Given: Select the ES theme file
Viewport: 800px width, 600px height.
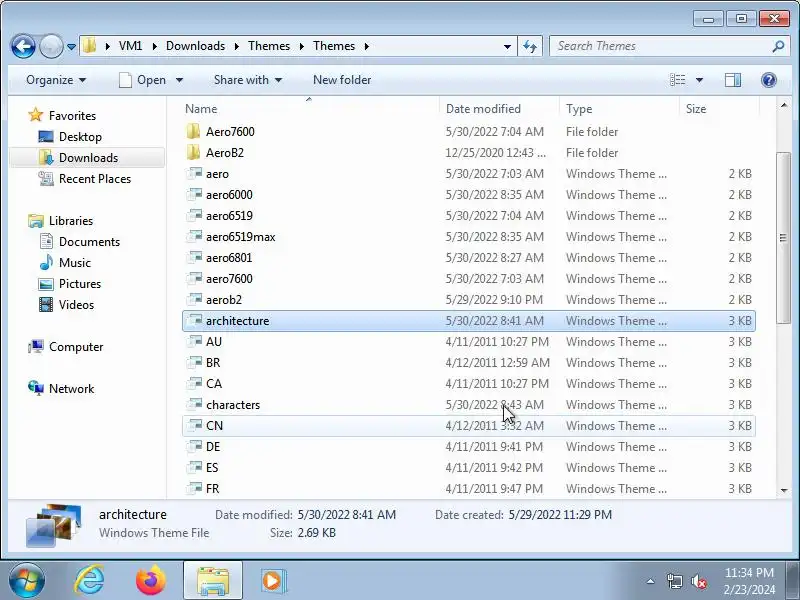Looking at the screenshot, I should pos(212,467).
